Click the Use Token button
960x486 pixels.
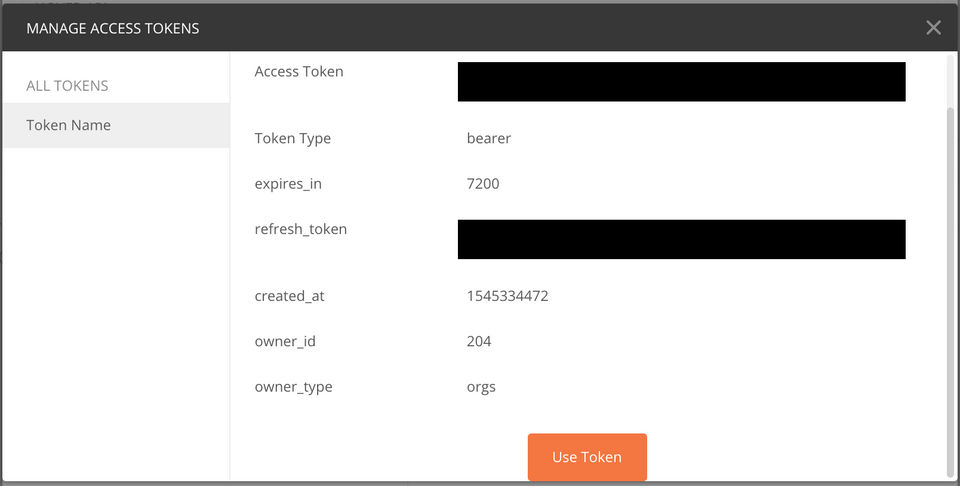tap(587, 457)
